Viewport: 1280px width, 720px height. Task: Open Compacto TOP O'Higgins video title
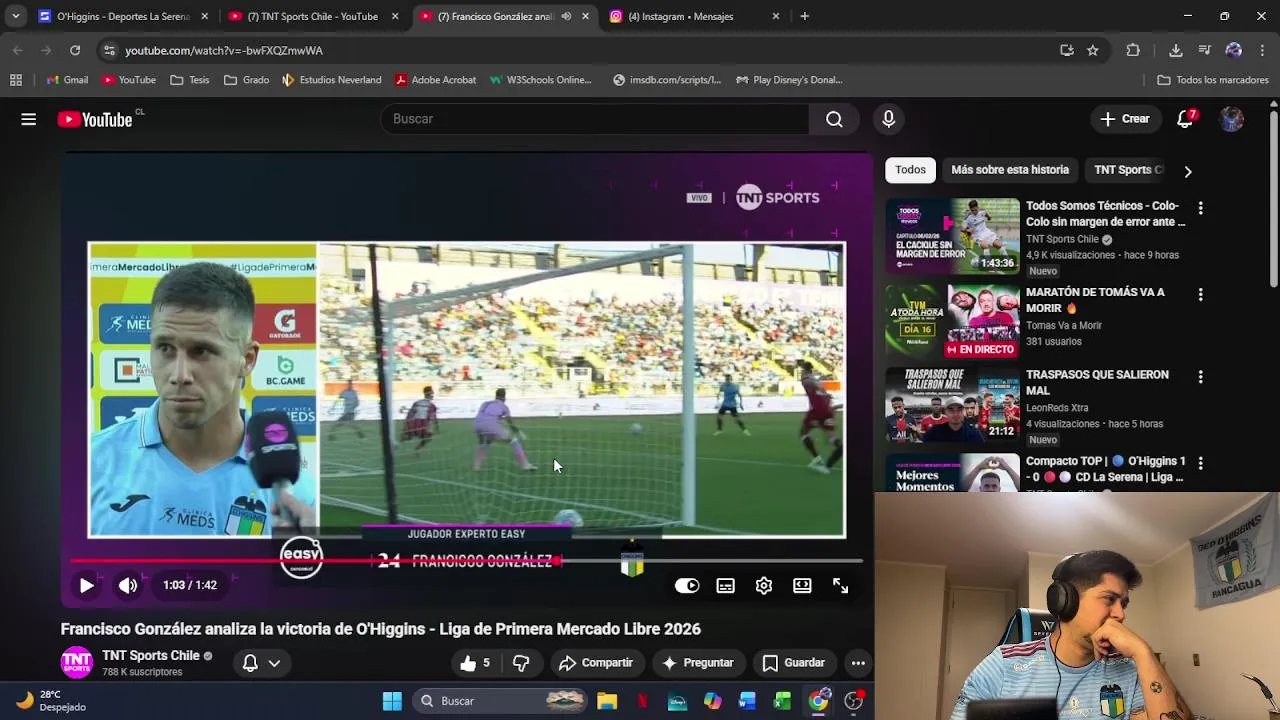point(1105,469)
